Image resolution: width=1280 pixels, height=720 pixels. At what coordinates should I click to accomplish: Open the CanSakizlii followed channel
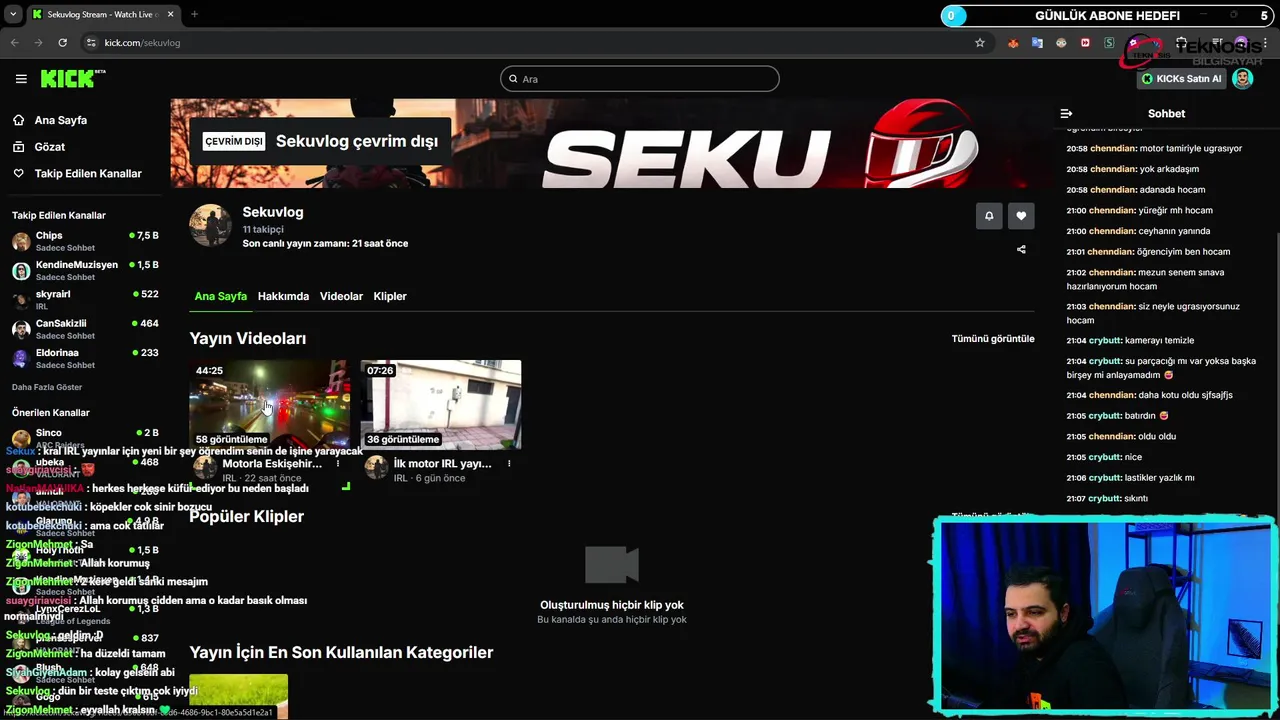pyautogui.click(x=85, y=329)
